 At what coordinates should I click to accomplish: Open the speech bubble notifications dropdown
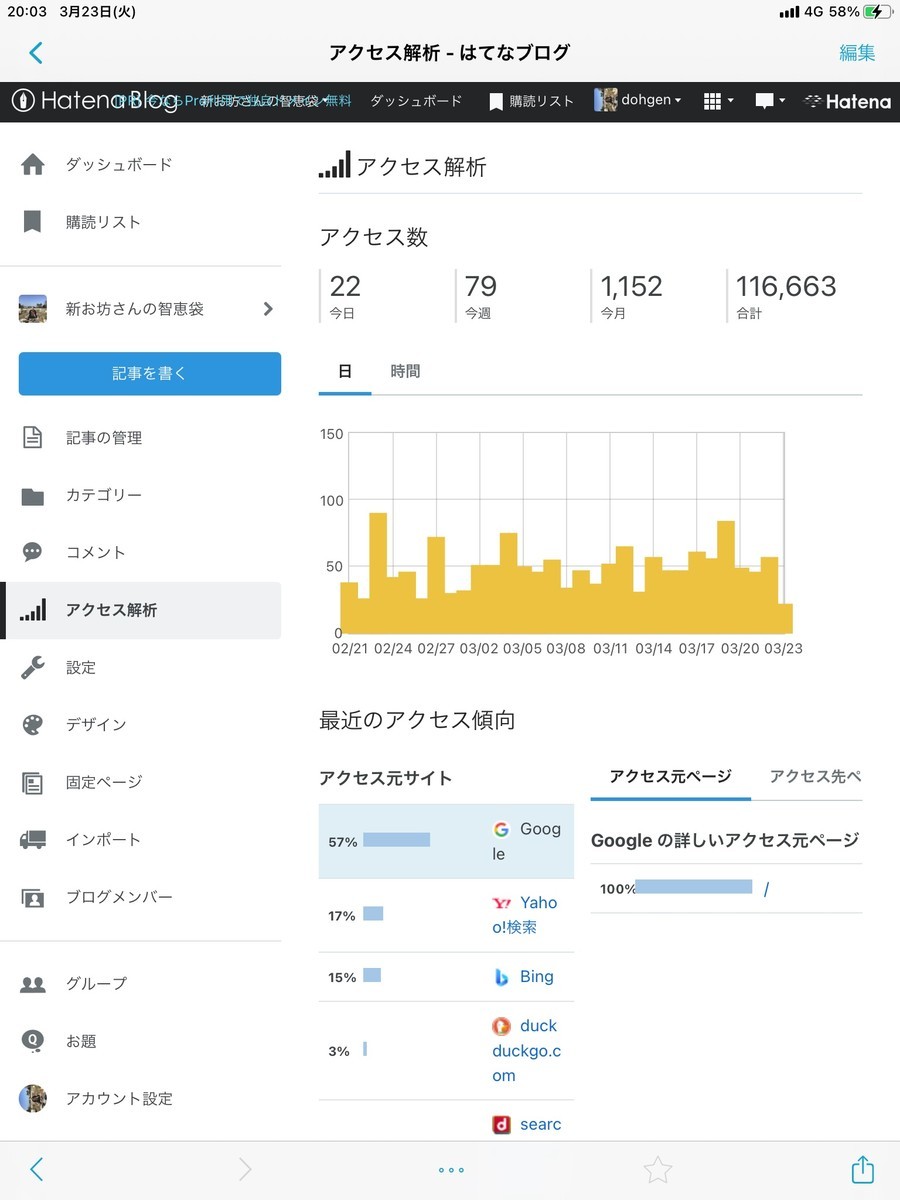770,101
